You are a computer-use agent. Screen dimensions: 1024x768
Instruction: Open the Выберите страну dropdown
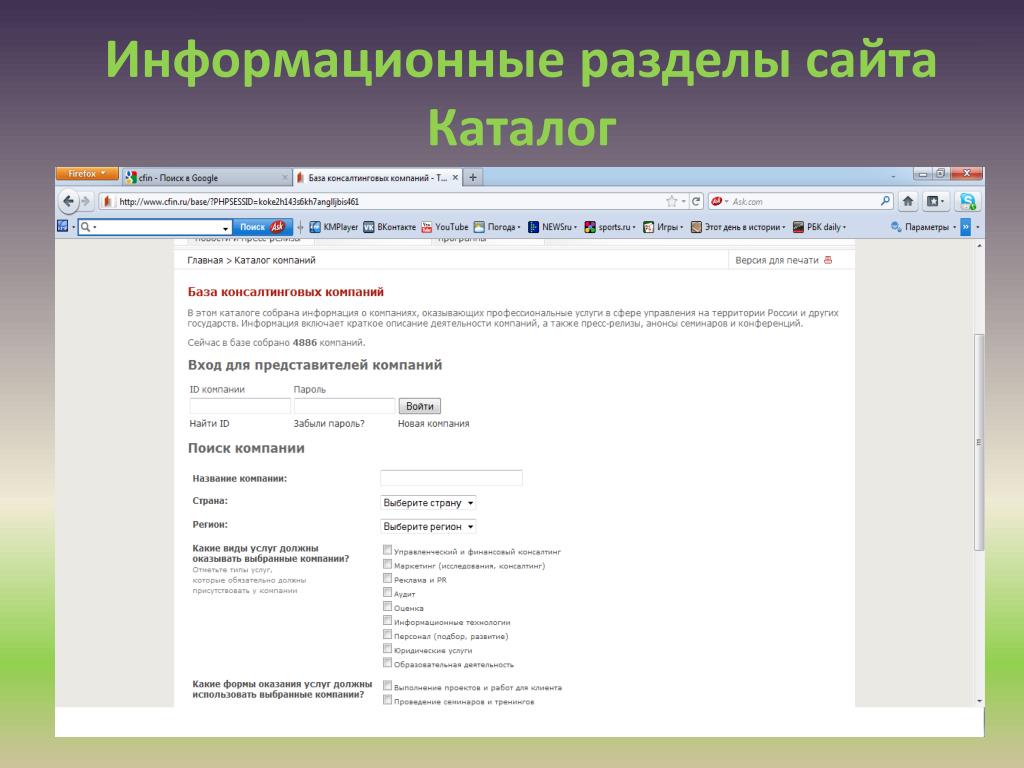[x=428, y=503]
